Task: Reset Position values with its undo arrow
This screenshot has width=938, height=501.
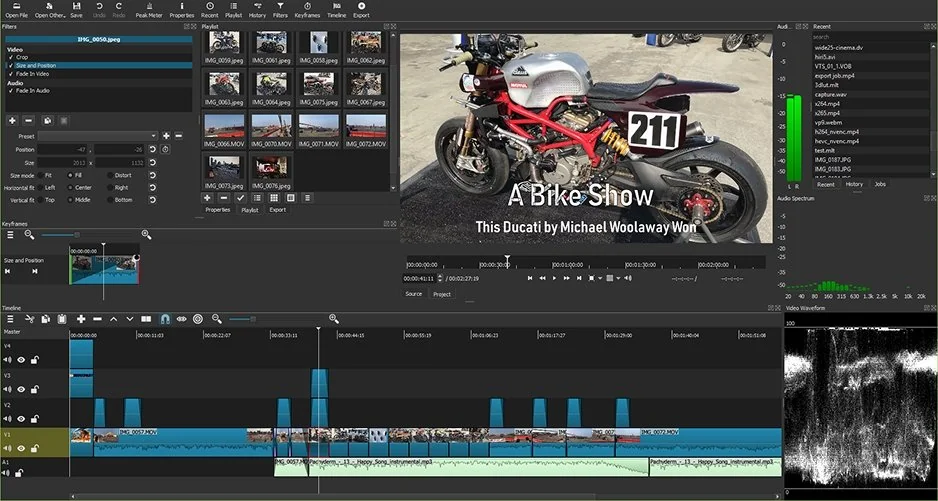Action: tap(153, 149)
